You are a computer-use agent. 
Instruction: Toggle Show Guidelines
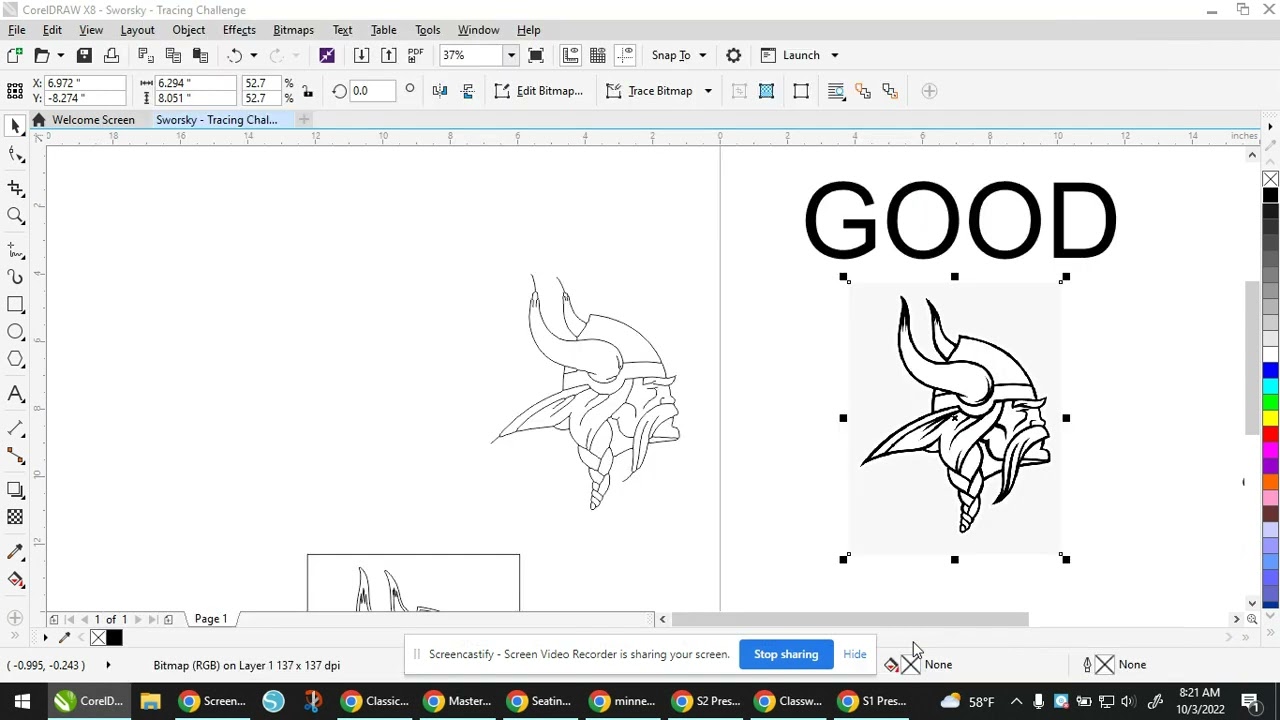click(625, 55)
